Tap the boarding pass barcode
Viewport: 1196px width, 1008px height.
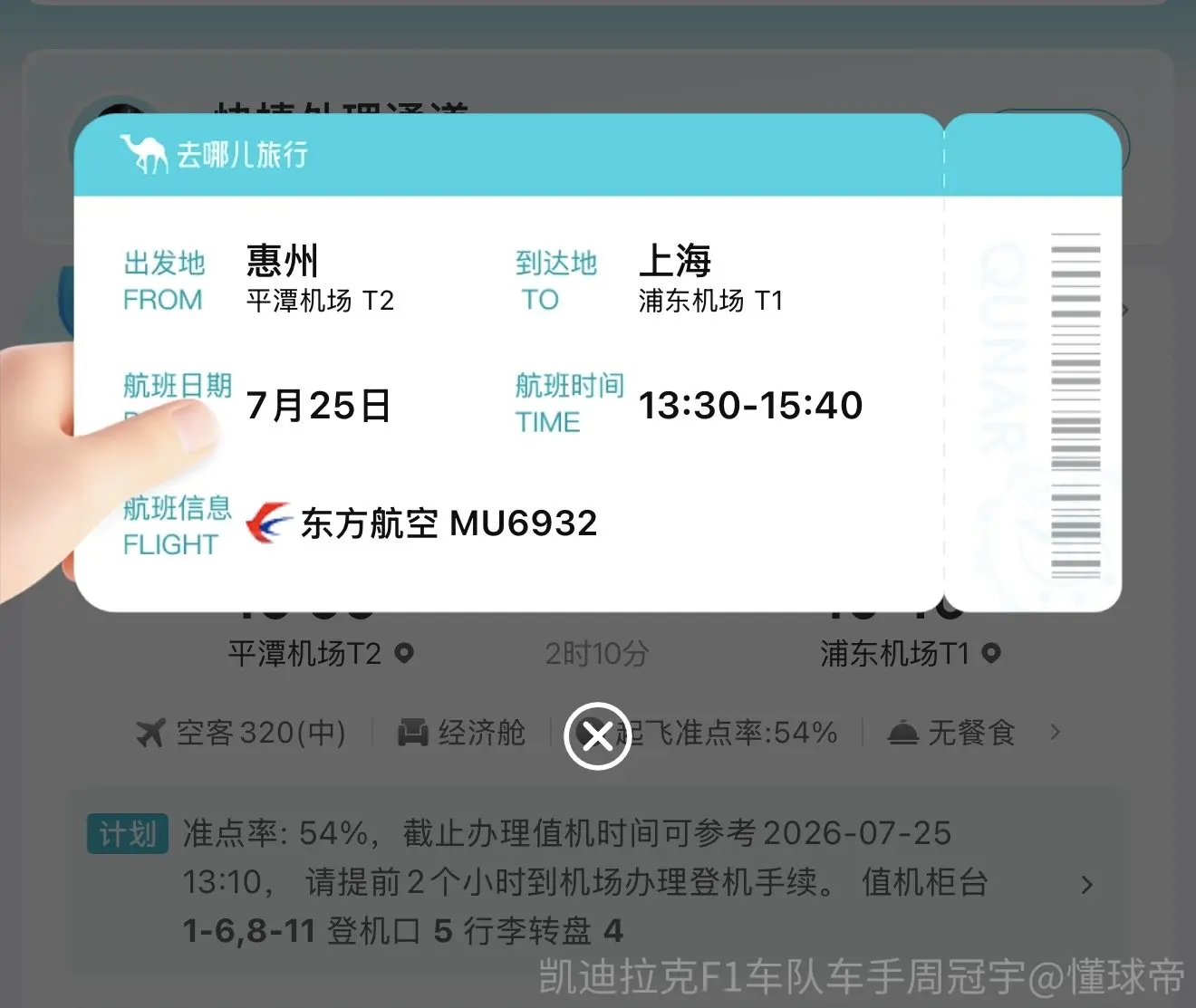tap(1075, 405)
